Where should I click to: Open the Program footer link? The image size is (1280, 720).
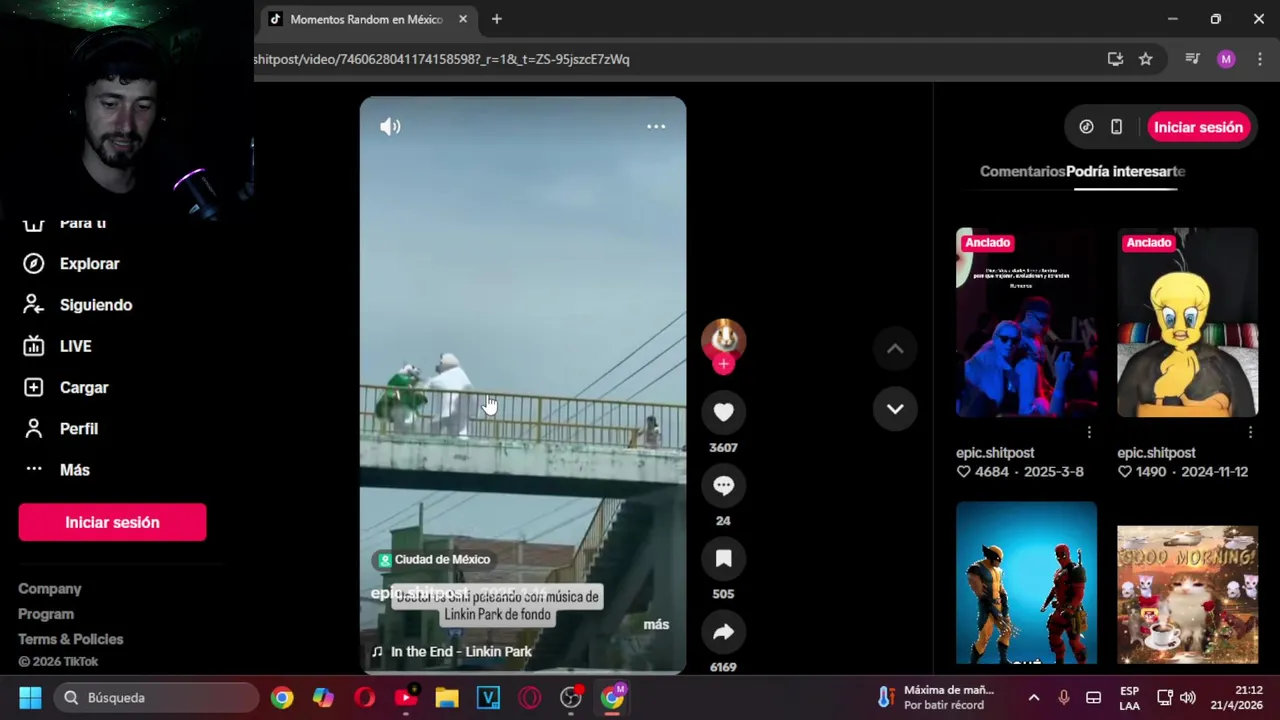coord(46,614)
